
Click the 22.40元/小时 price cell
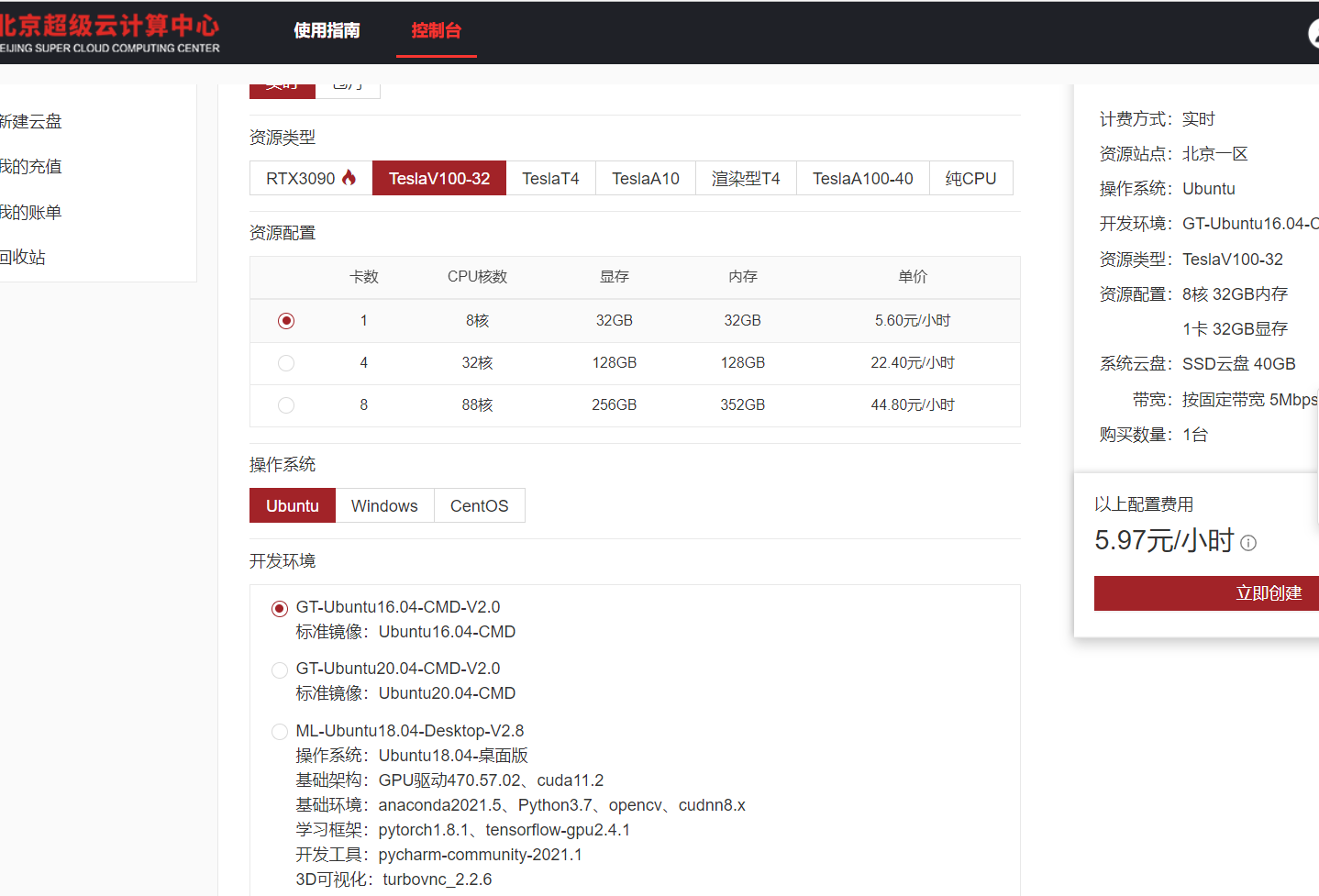tap(913, 362)
